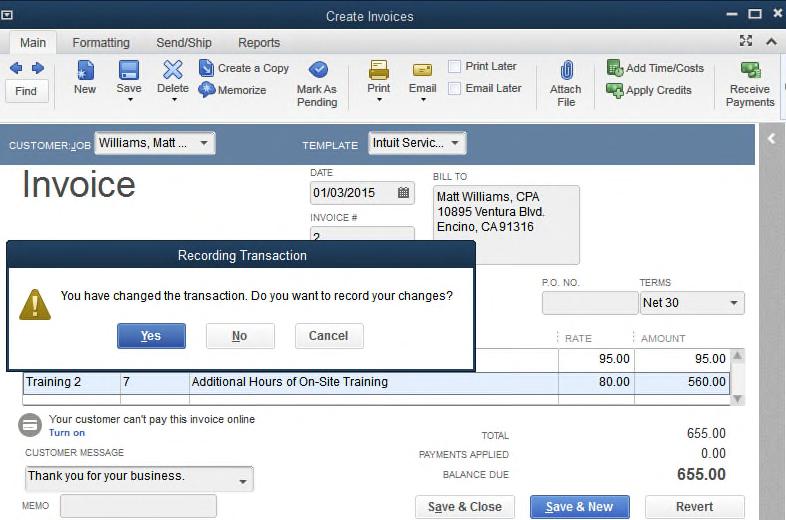Switch to the Main tab
The width and height of the screenshot is (786, 520).
(33, 43)
